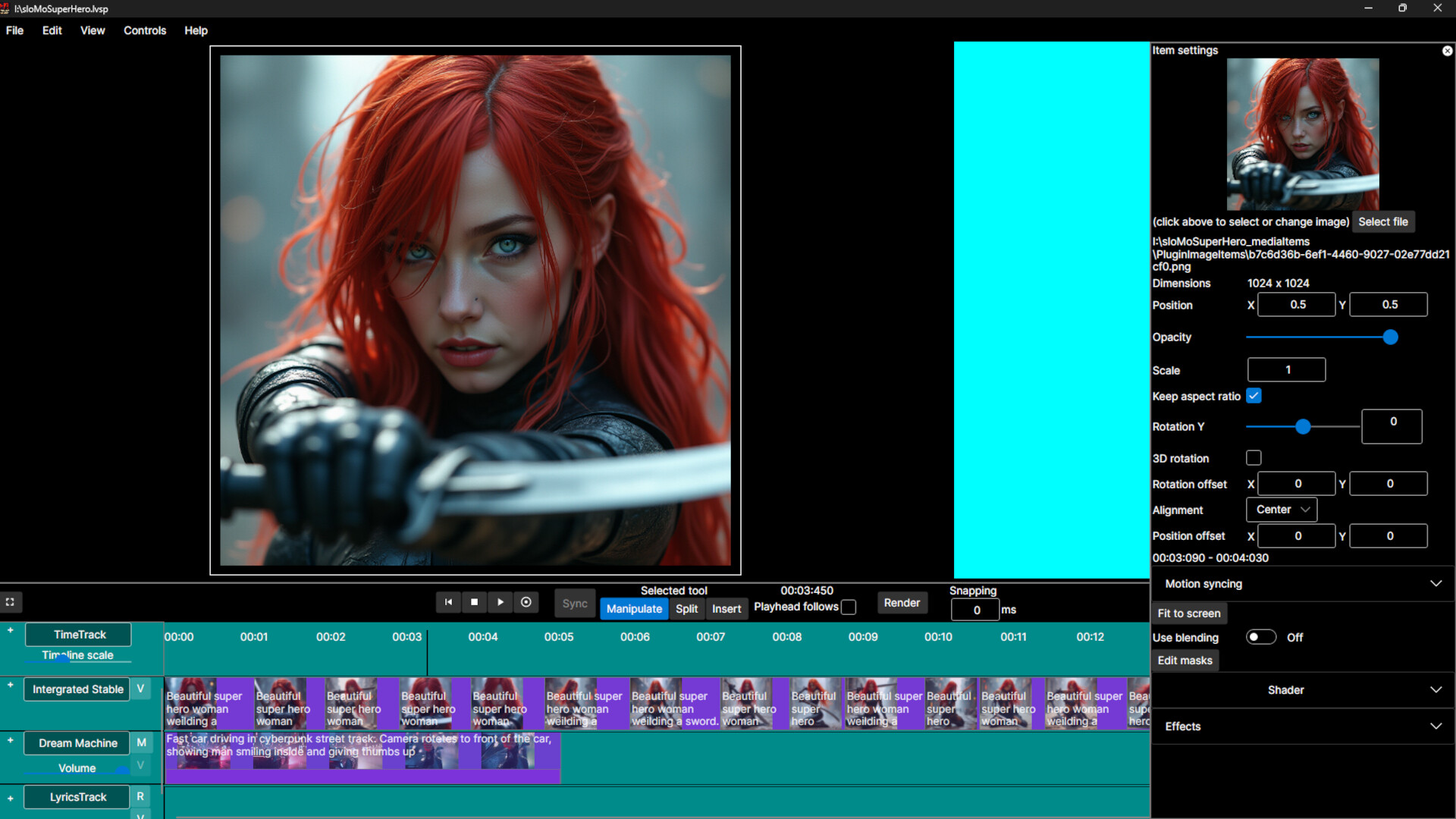Click the fullscreen expand icon above track headers
Screen dimensions: 1456x819
point(10,601)
